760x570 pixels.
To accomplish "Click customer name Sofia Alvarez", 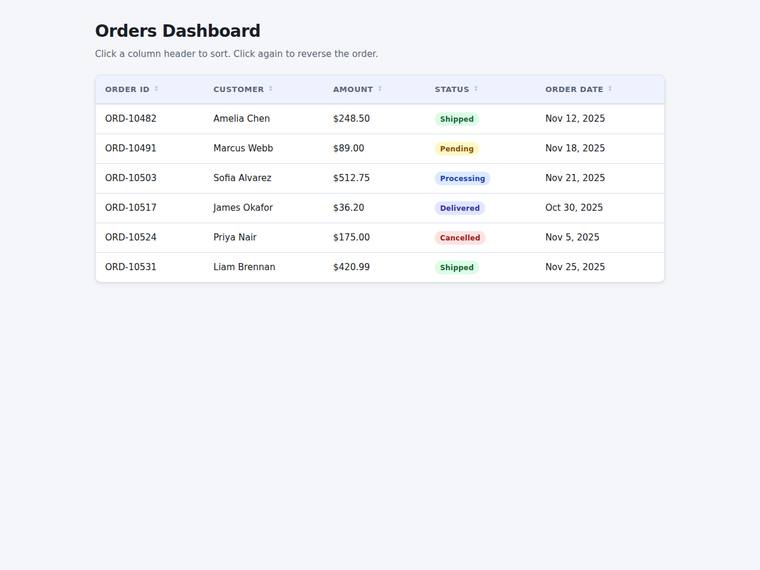I will [x=242, y=178].
